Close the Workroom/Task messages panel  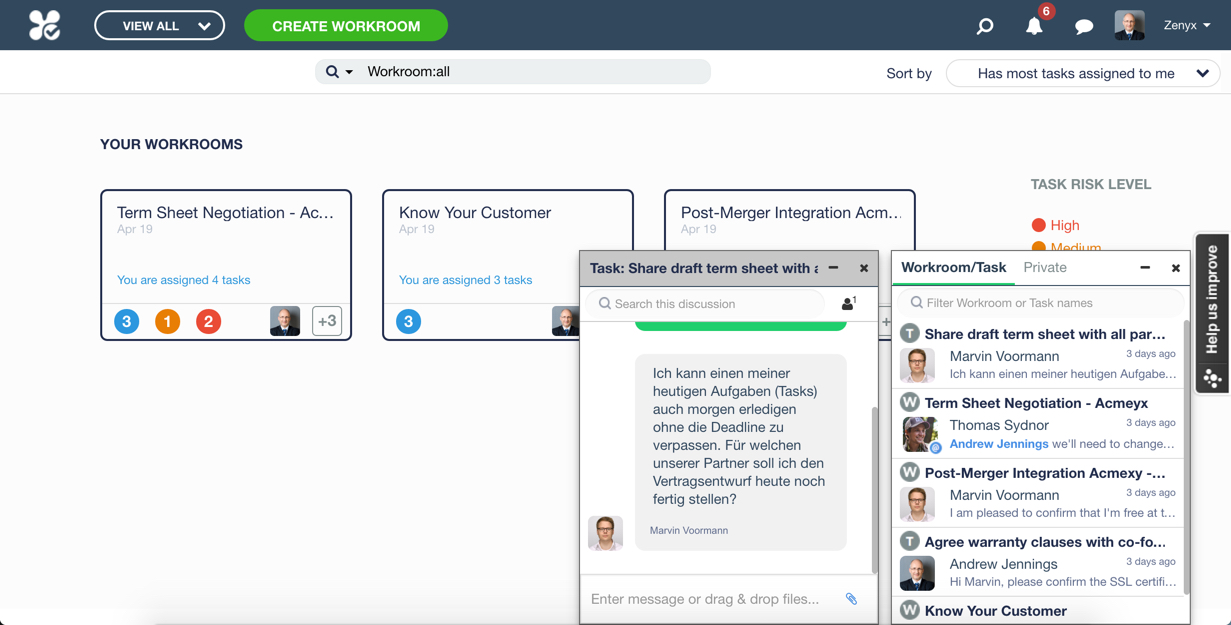[1176, 268]
